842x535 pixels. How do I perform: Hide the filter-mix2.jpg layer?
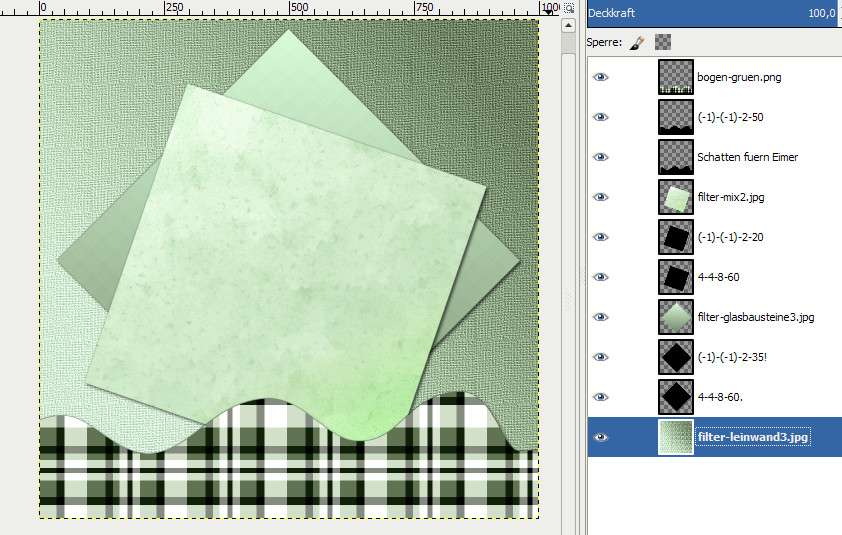coord(601,197)
